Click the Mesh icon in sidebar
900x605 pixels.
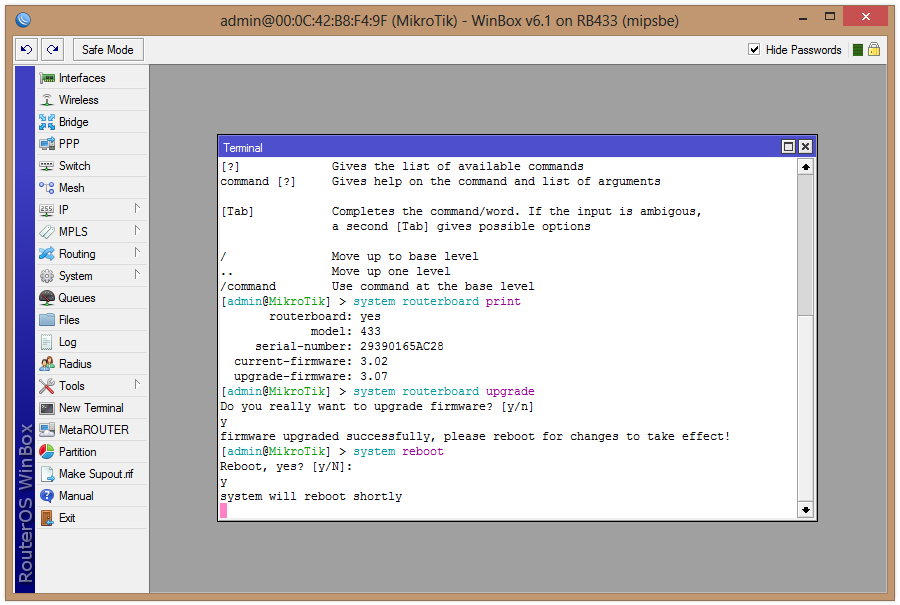pos(47,188)
